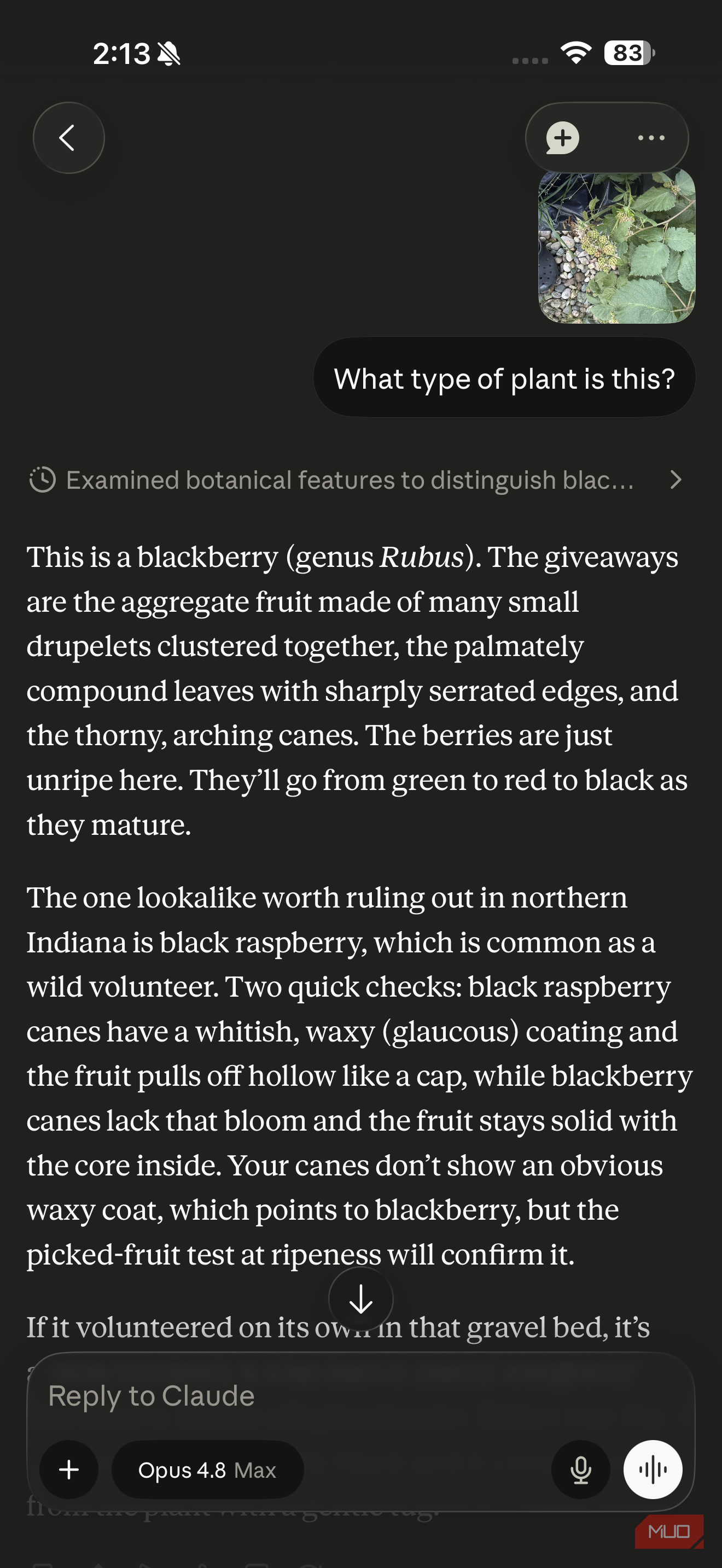
Task: Tap the clock icon beside thinking summary
Action: (x=43, y=479)
